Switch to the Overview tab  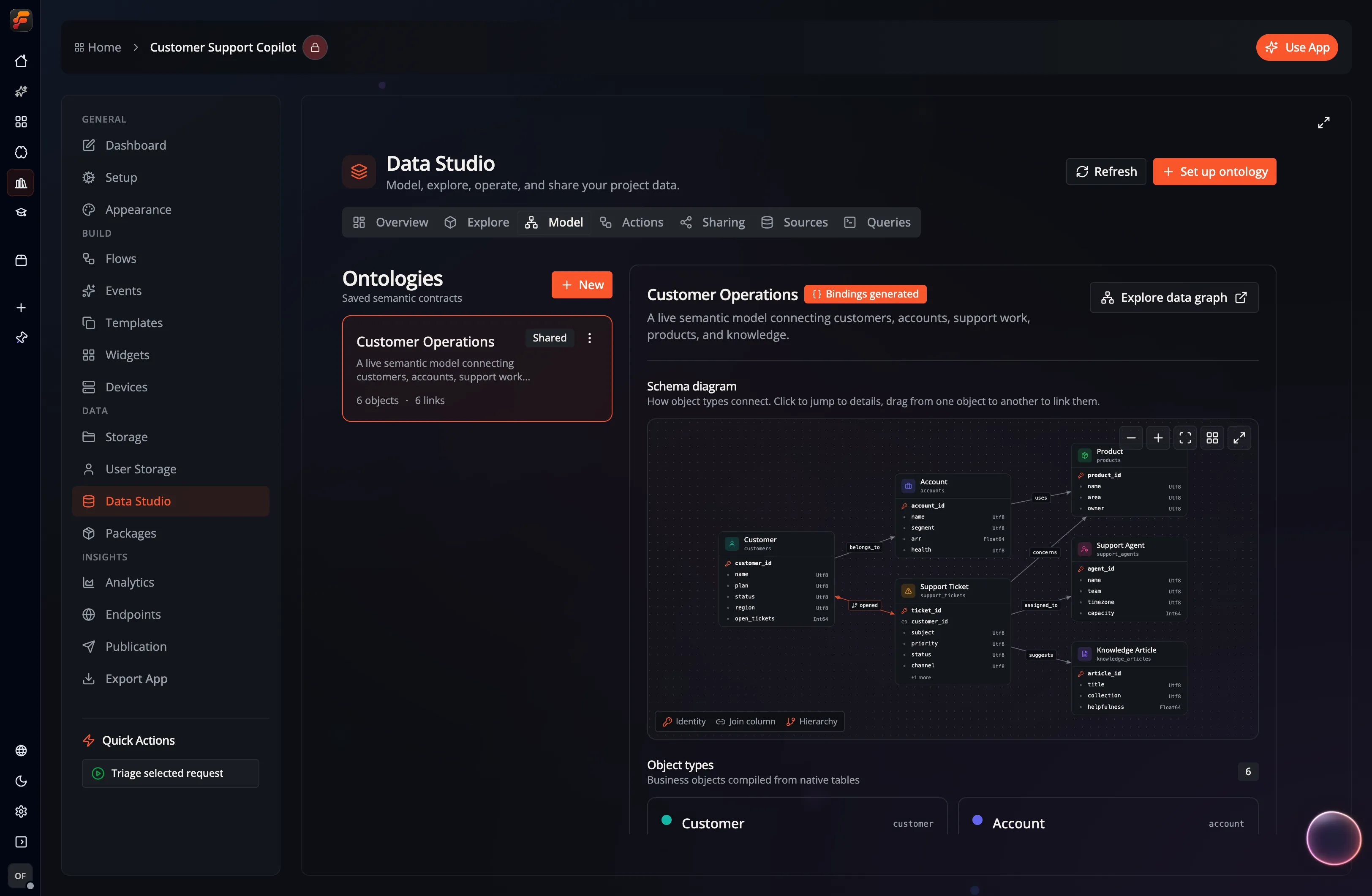click(x=391, y=222)
